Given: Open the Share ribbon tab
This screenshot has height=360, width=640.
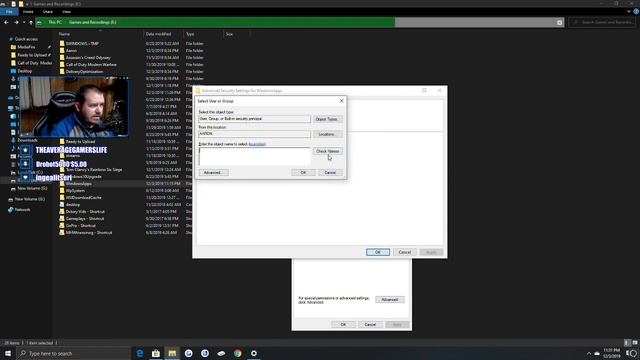Looking at the screenshot, I should click(x=48, y=12).
